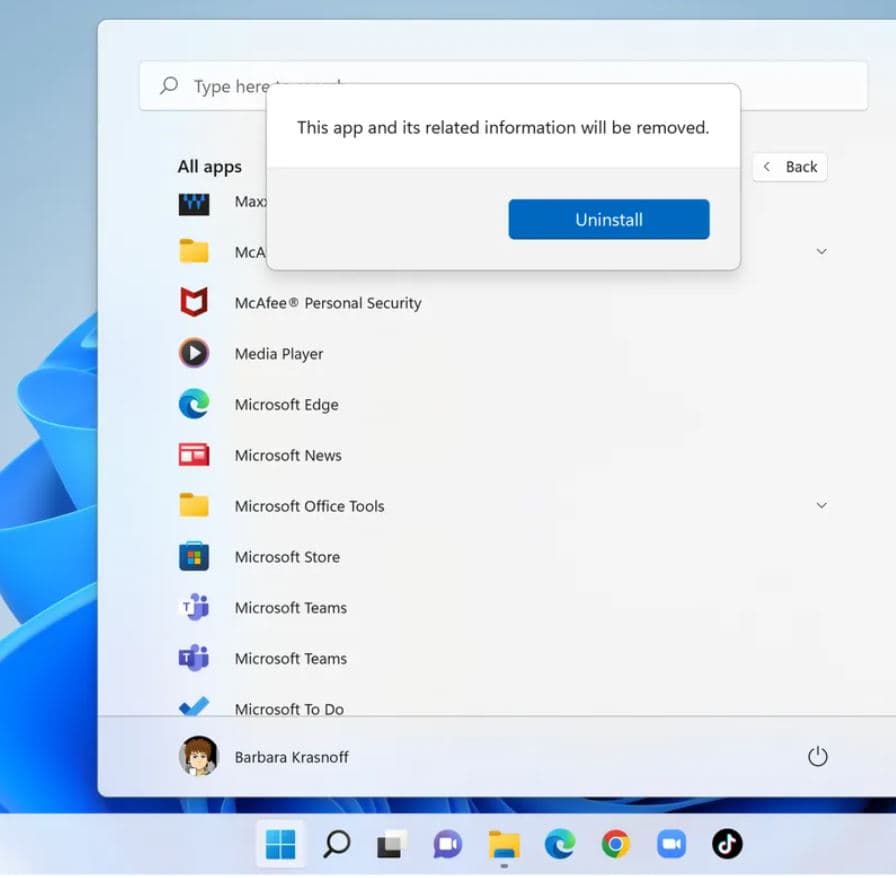Open Microsoft News list entry
The width and height of the screenshot is (896, 878).
[x=288, y=456]
